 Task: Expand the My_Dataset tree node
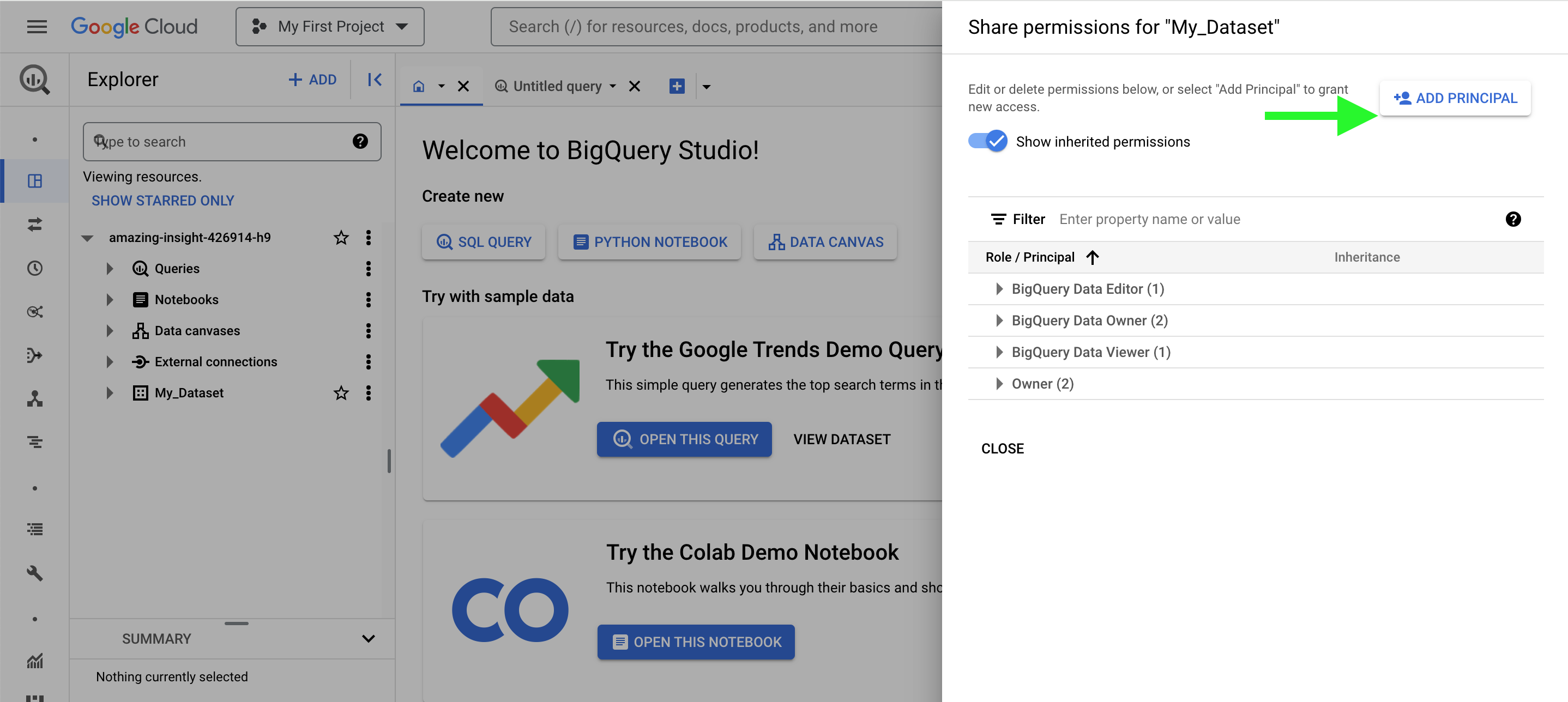[x=110, y=393]
